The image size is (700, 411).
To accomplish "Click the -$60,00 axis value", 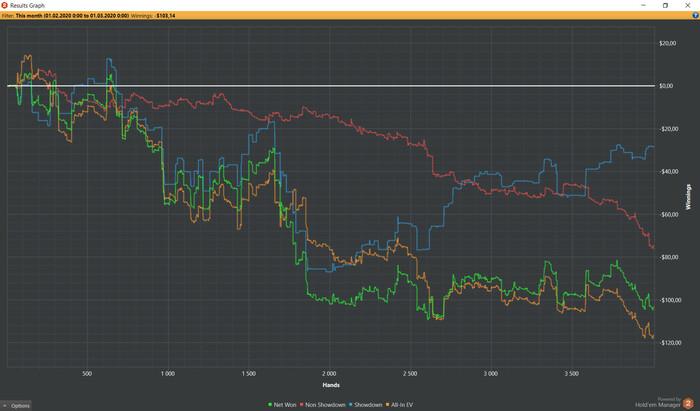I will [668, 215].
